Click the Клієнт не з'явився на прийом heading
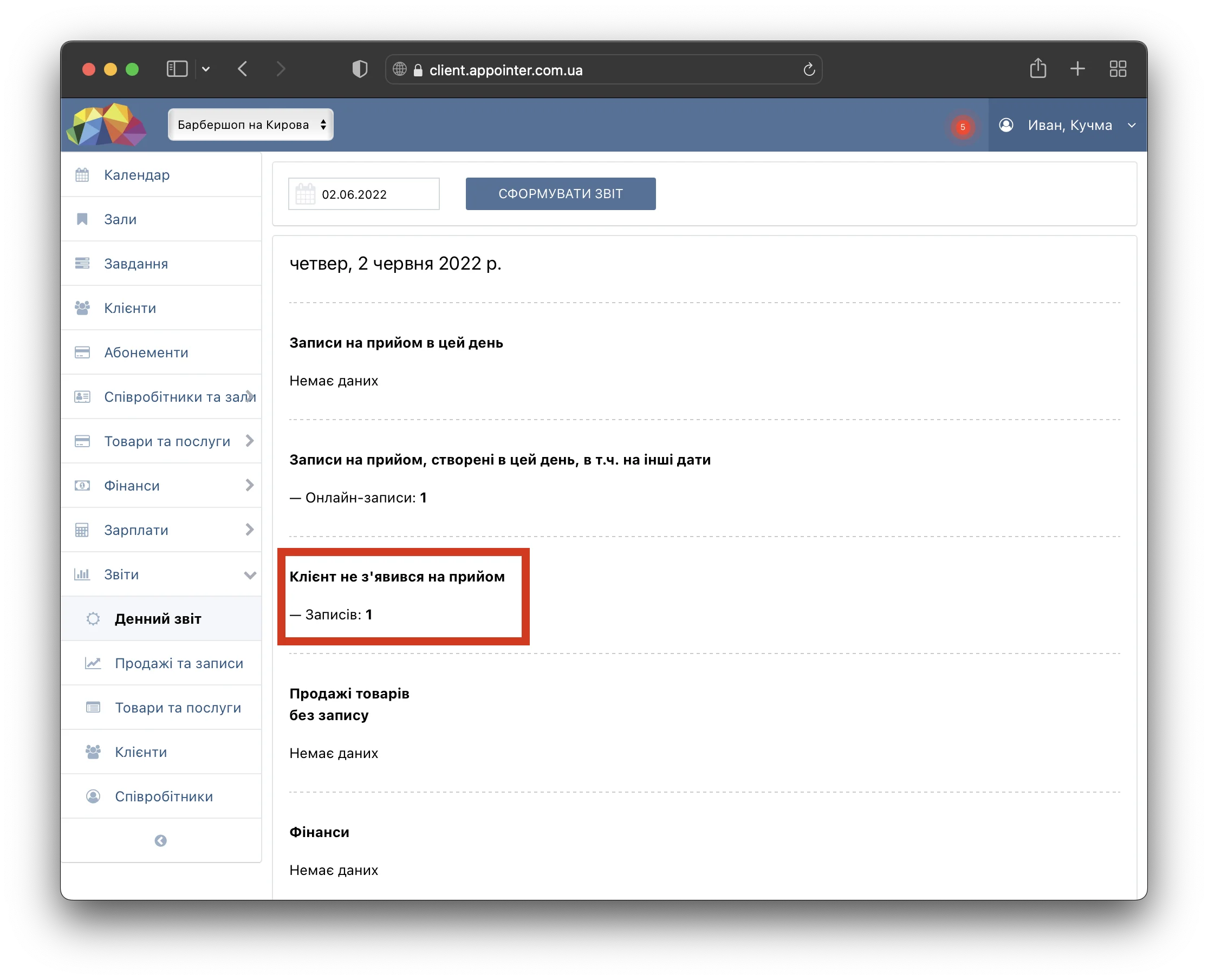Screen dimensions: 1208x980 click(x=398, y=577)
